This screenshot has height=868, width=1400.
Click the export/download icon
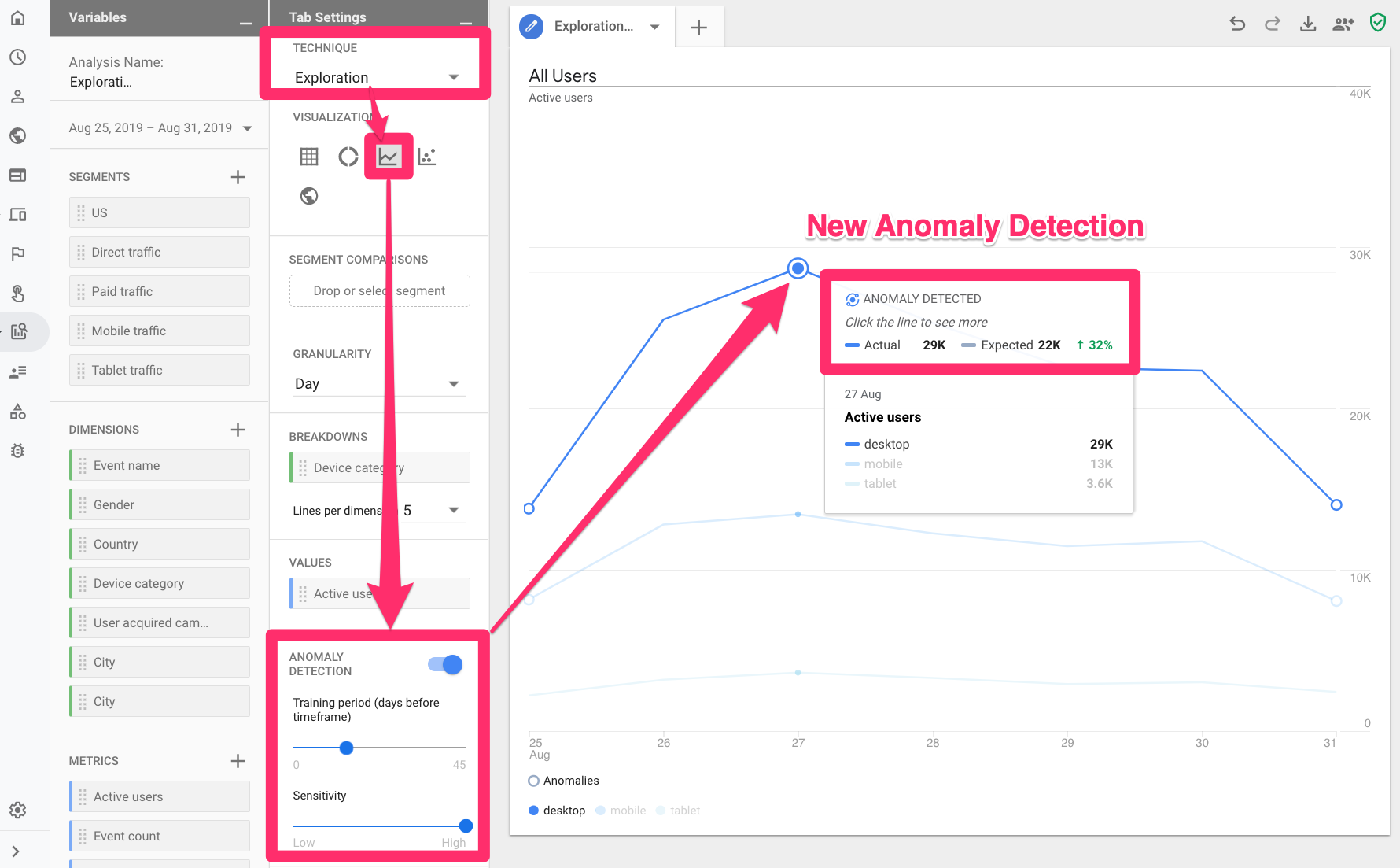1307,24
